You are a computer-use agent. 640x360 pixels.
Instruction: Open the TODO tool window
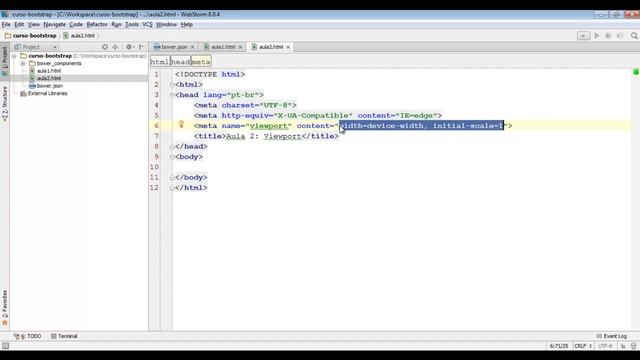(x=28, y=336)
